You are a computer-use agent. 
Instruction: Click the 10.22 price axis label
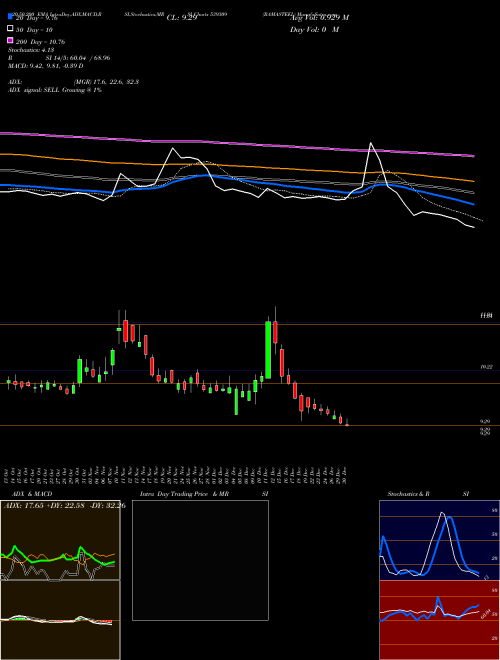tap(486, 367)
